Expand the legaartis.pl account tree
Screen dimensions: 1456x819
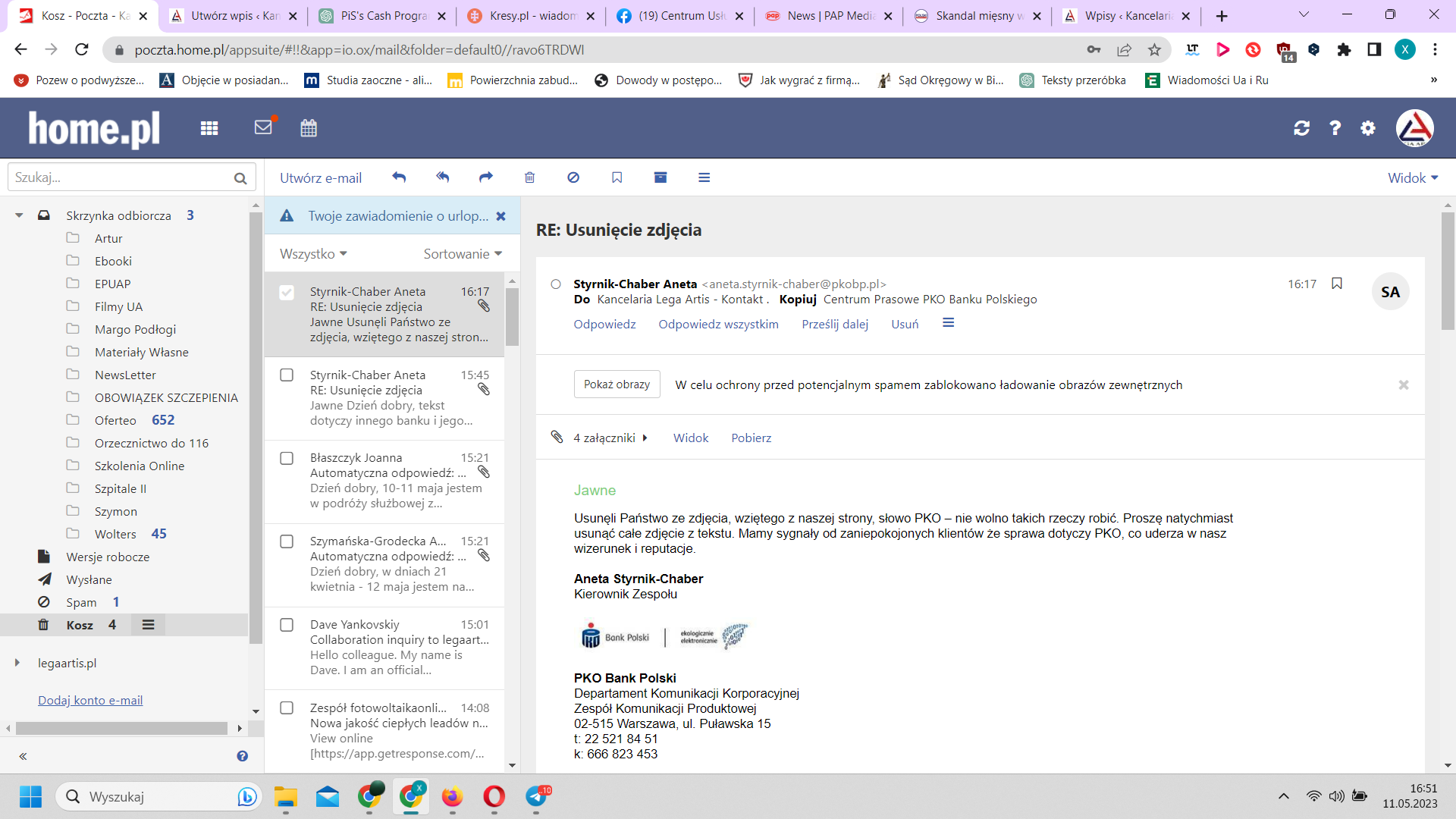pos(17,663)
